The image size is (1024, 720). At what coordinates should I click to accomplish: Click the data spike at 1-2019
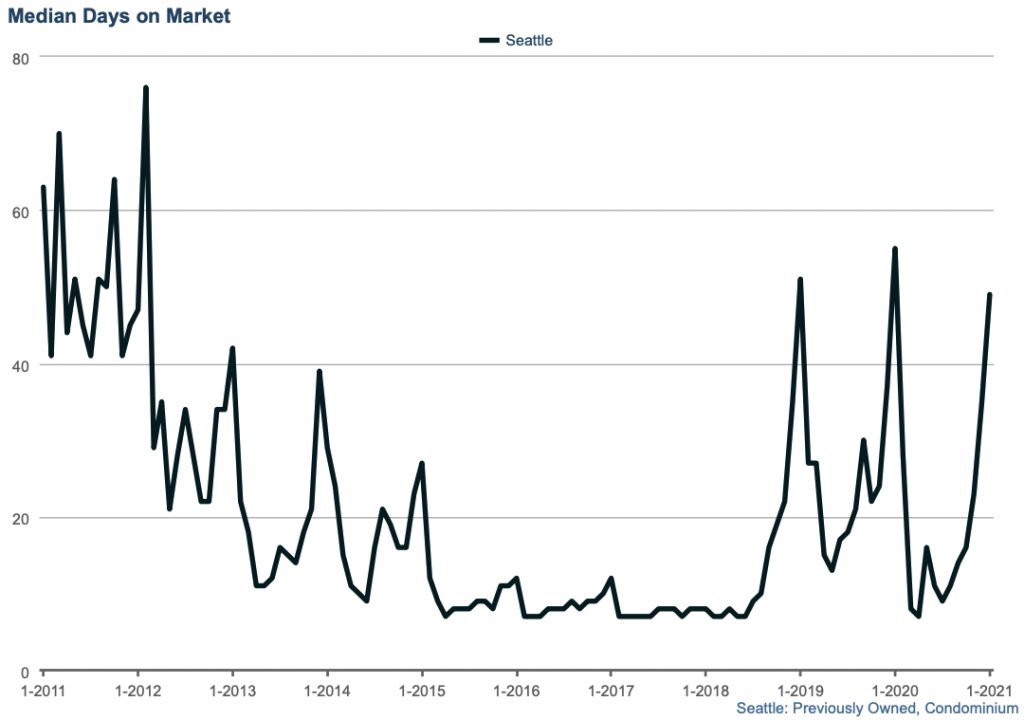800,280
